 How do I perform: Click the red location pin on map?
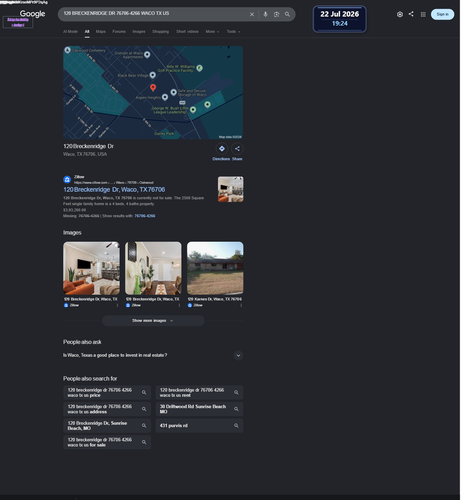pos(153,88)
